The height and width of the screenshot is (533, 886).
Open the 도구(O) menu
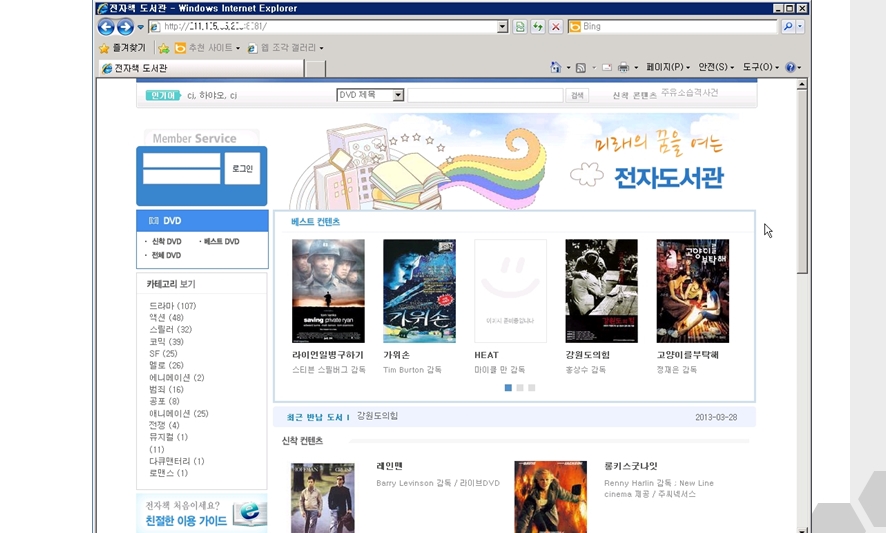click(x=760, y=67)
